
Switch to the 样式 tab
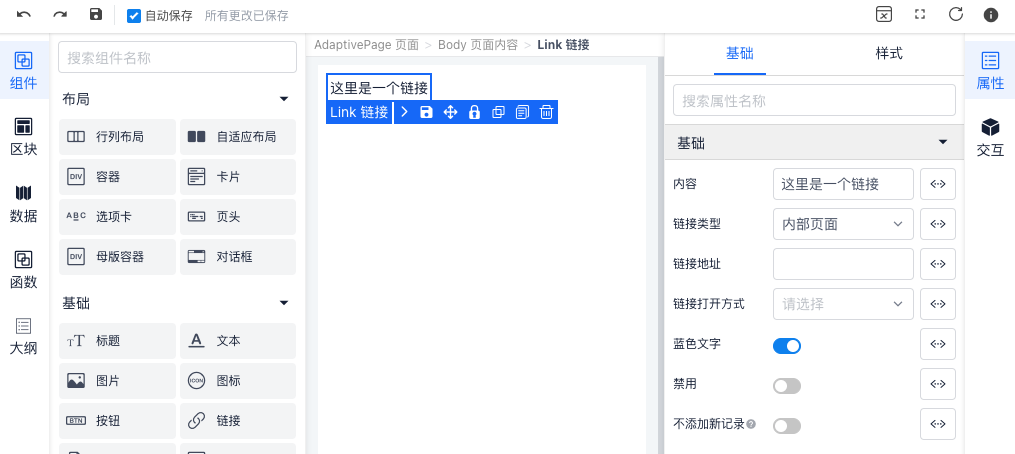pyautogui.click(x=888, y=53)
